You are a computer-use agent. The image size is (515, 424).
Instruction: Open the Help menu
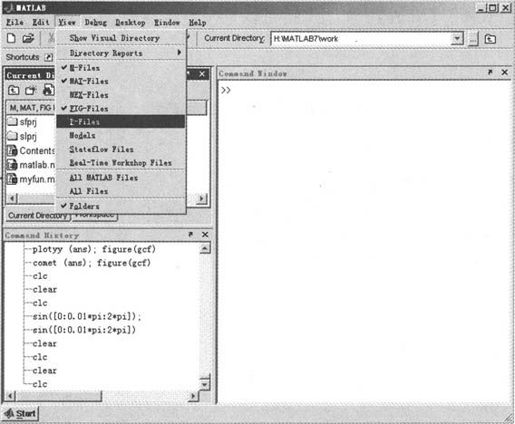198,22
